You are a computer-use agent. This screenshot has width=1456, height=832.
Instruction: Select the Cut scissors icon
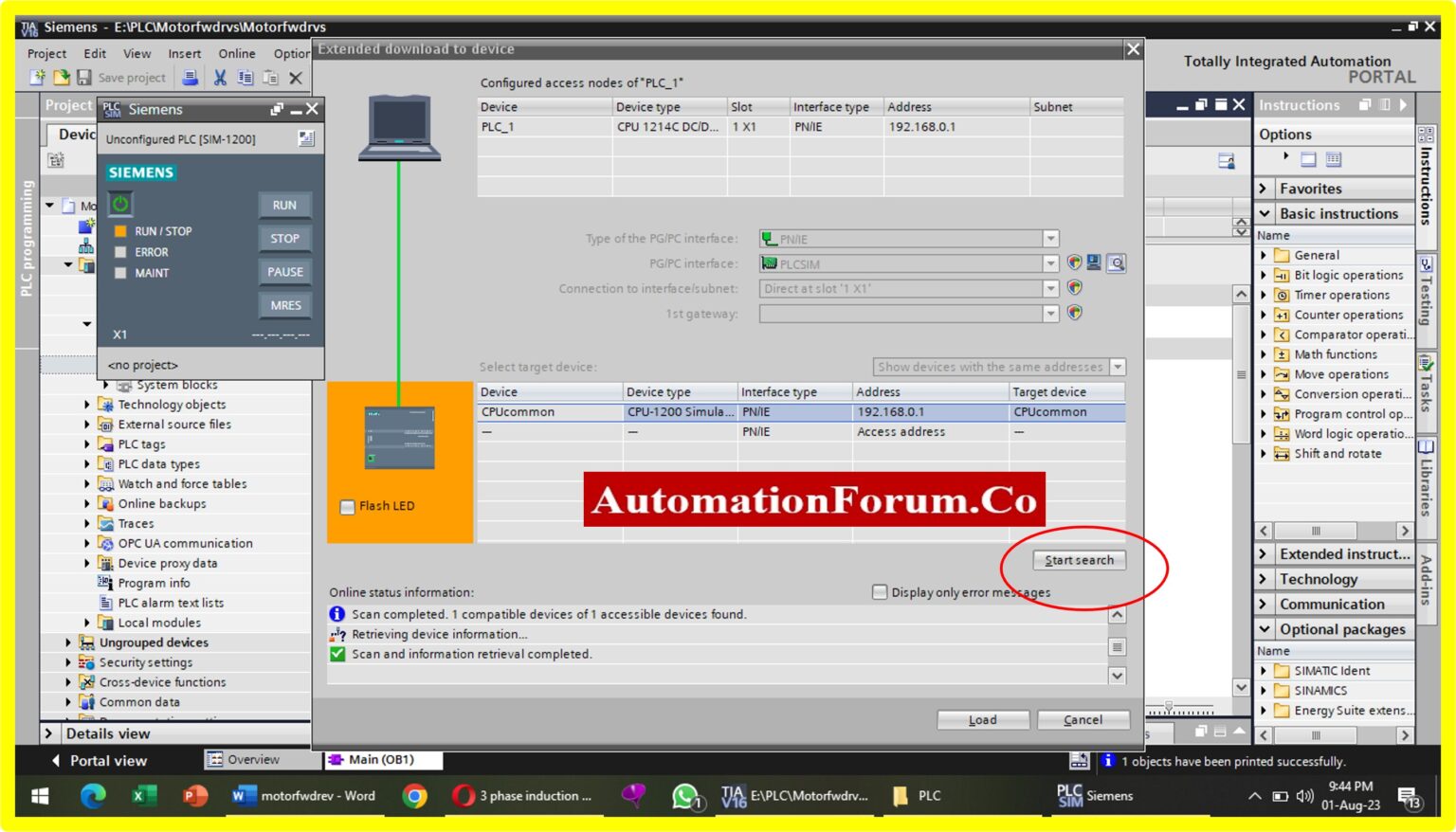point(220,77)
